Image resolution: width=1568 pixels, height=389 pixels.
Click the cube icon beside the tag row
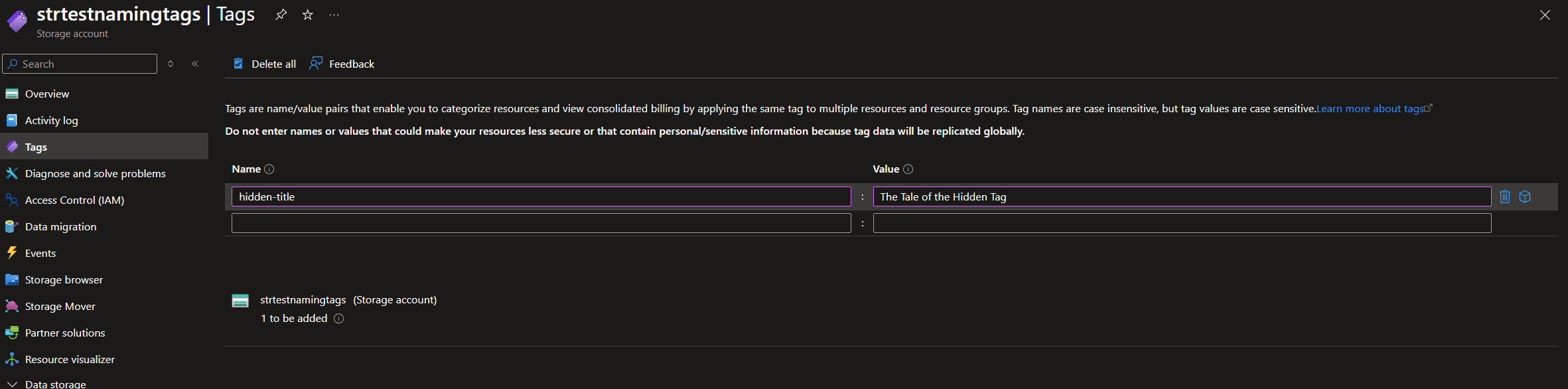point(1525,196)
